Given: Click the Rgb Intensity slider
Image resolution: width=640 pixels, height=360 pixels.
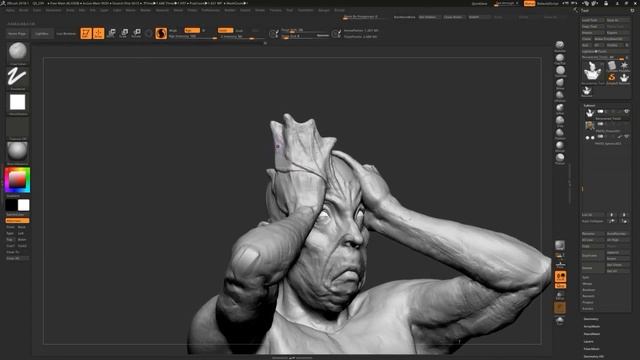Looking at the screenshot, I should [192, 36].
